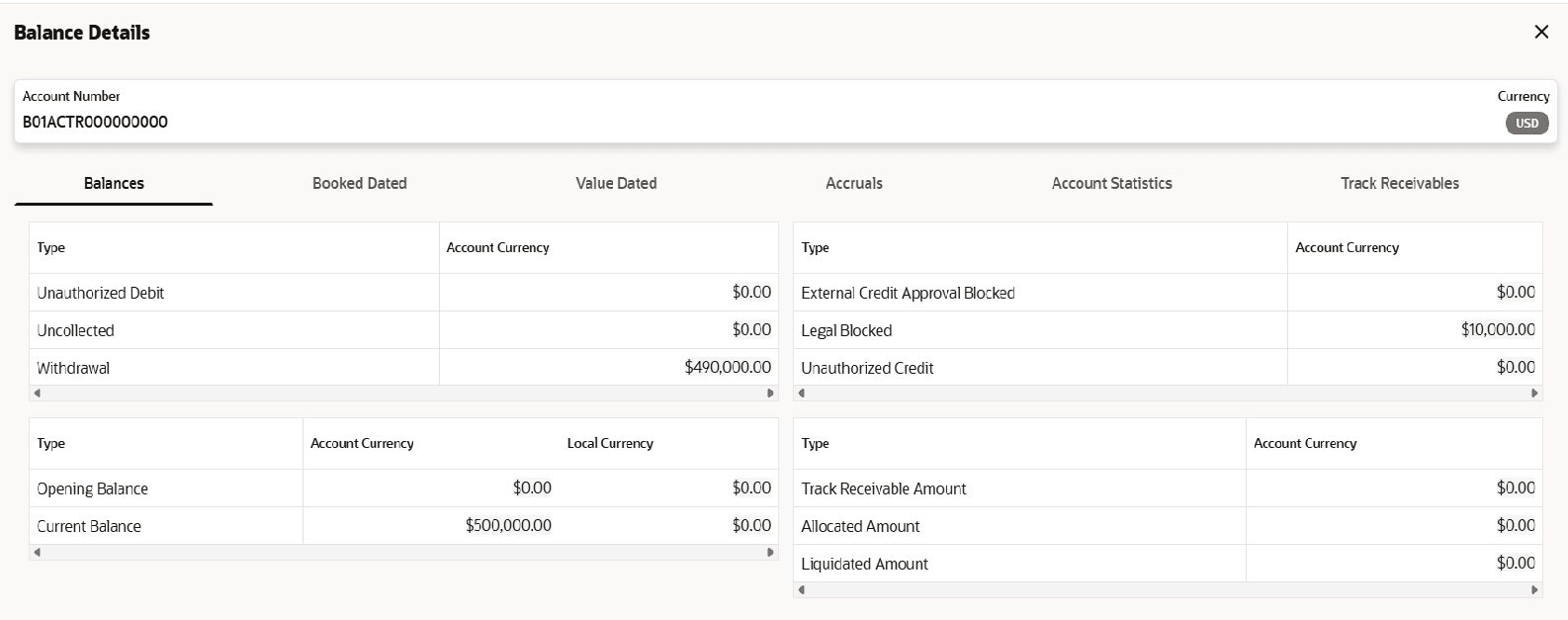This screenshot has width=1568, height=620.
Task: Switch to the Booked Dated tab
Action: 360,183
